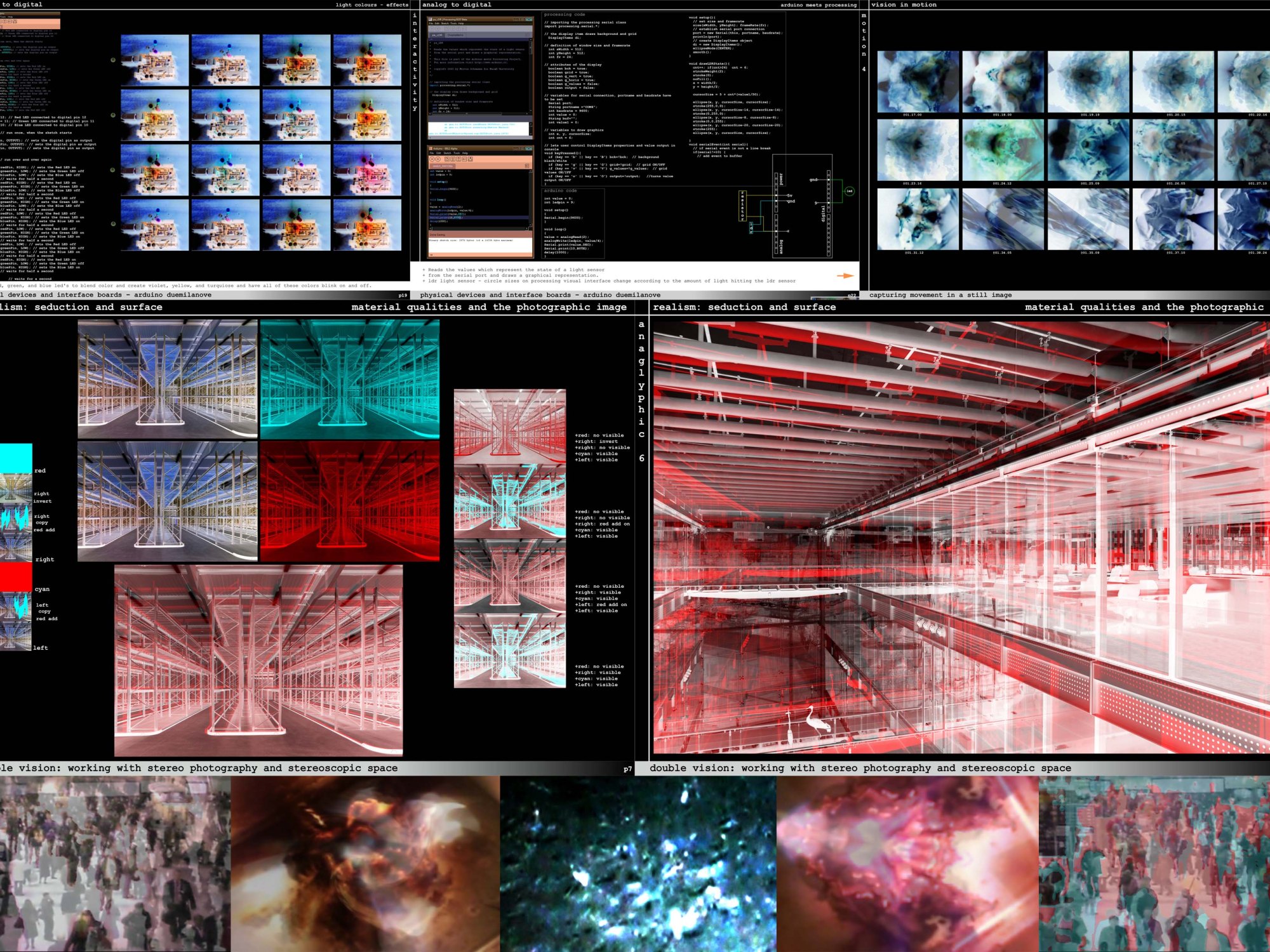Click the orange next-page arrow

845,275
